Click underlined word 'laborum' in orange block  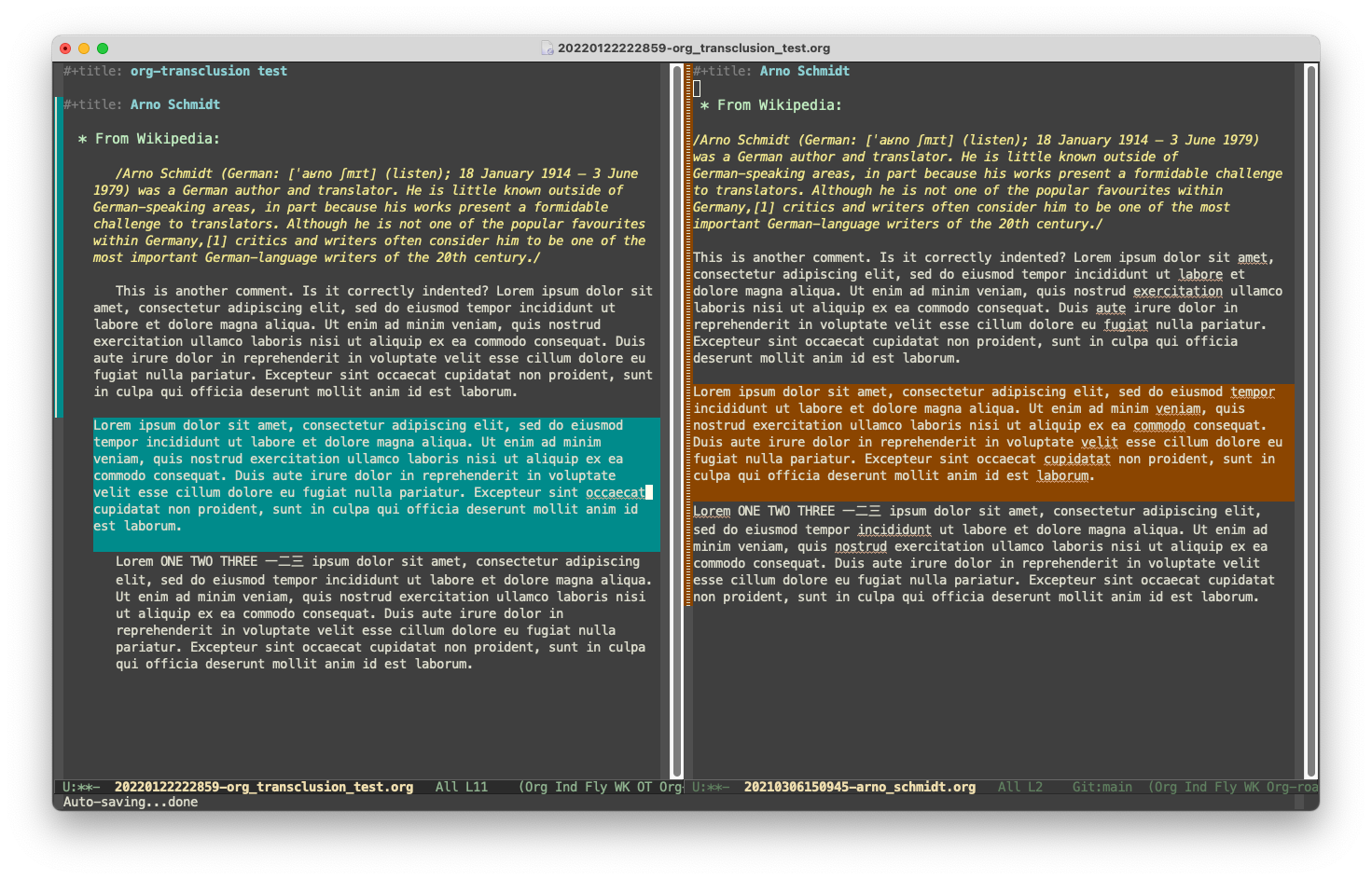pyautogui.click(x=1063, y=475)
